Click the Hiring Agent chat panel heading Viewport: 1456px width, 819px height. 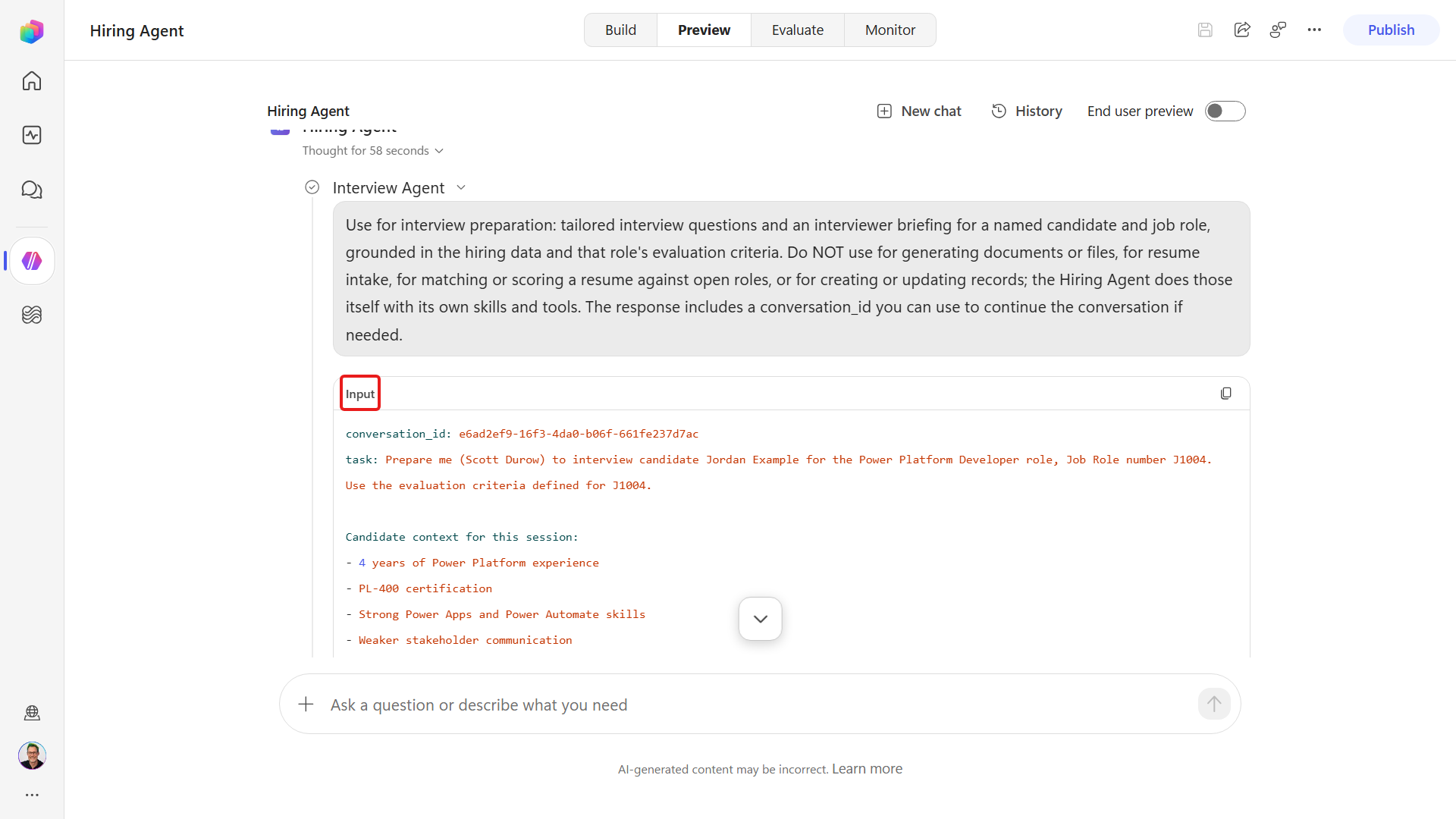coord(308,111)
